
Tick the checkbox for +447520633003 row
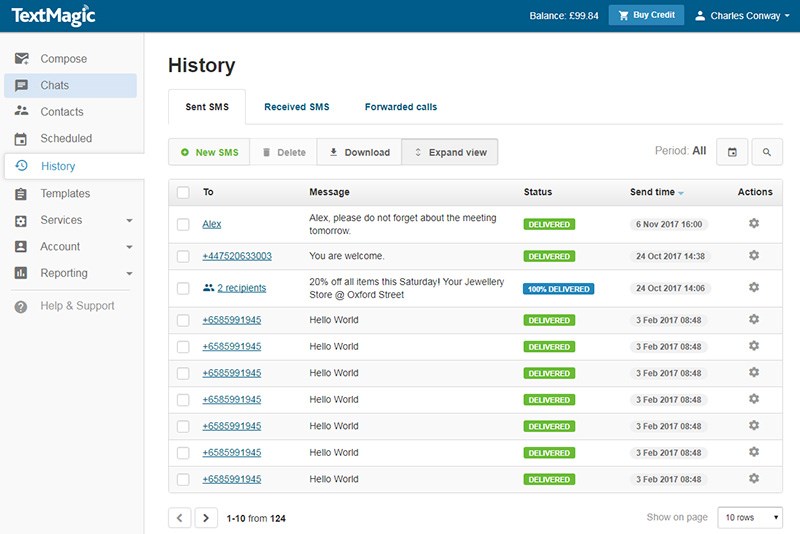coord(183,256)
